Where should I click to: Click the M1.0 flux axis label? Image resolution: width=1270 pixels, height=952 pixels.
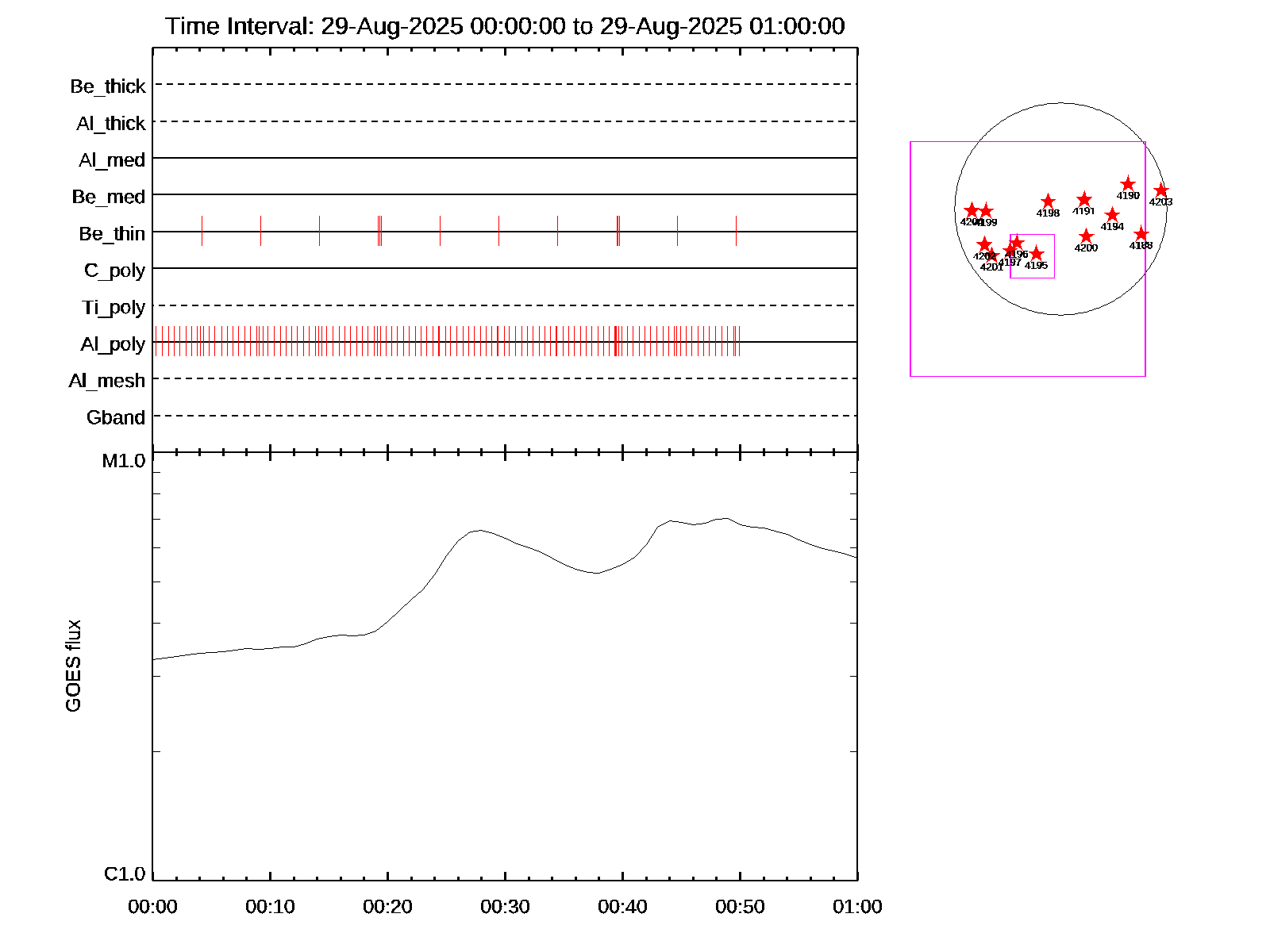click(124, 461)
